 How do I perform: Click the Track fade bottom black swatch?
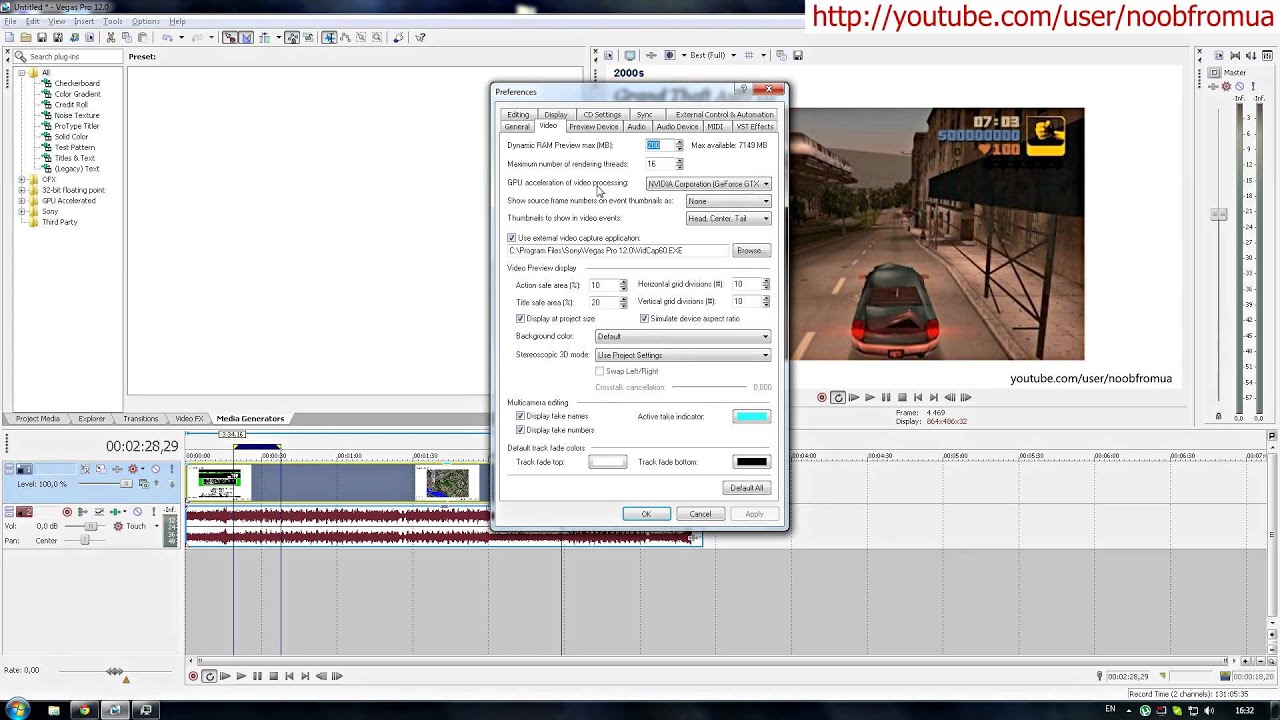(751, 462)
